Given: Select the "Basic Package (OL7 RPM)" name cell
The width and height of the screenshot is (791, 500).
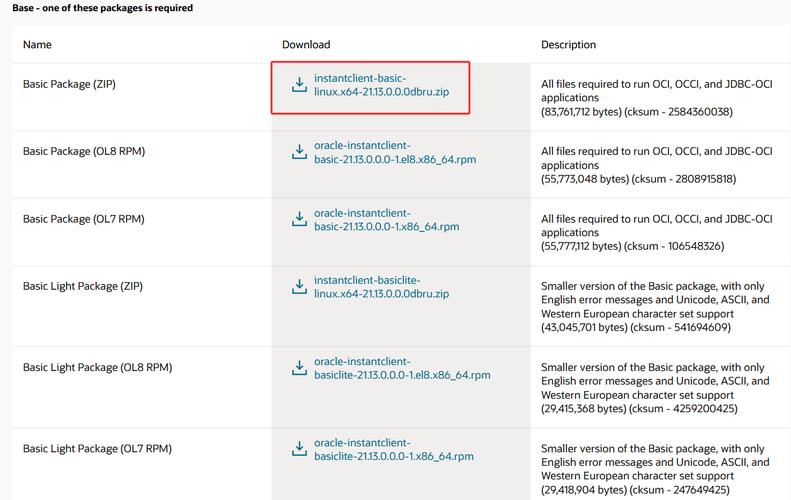Looking at the screenshot, I should pos(84,219).
